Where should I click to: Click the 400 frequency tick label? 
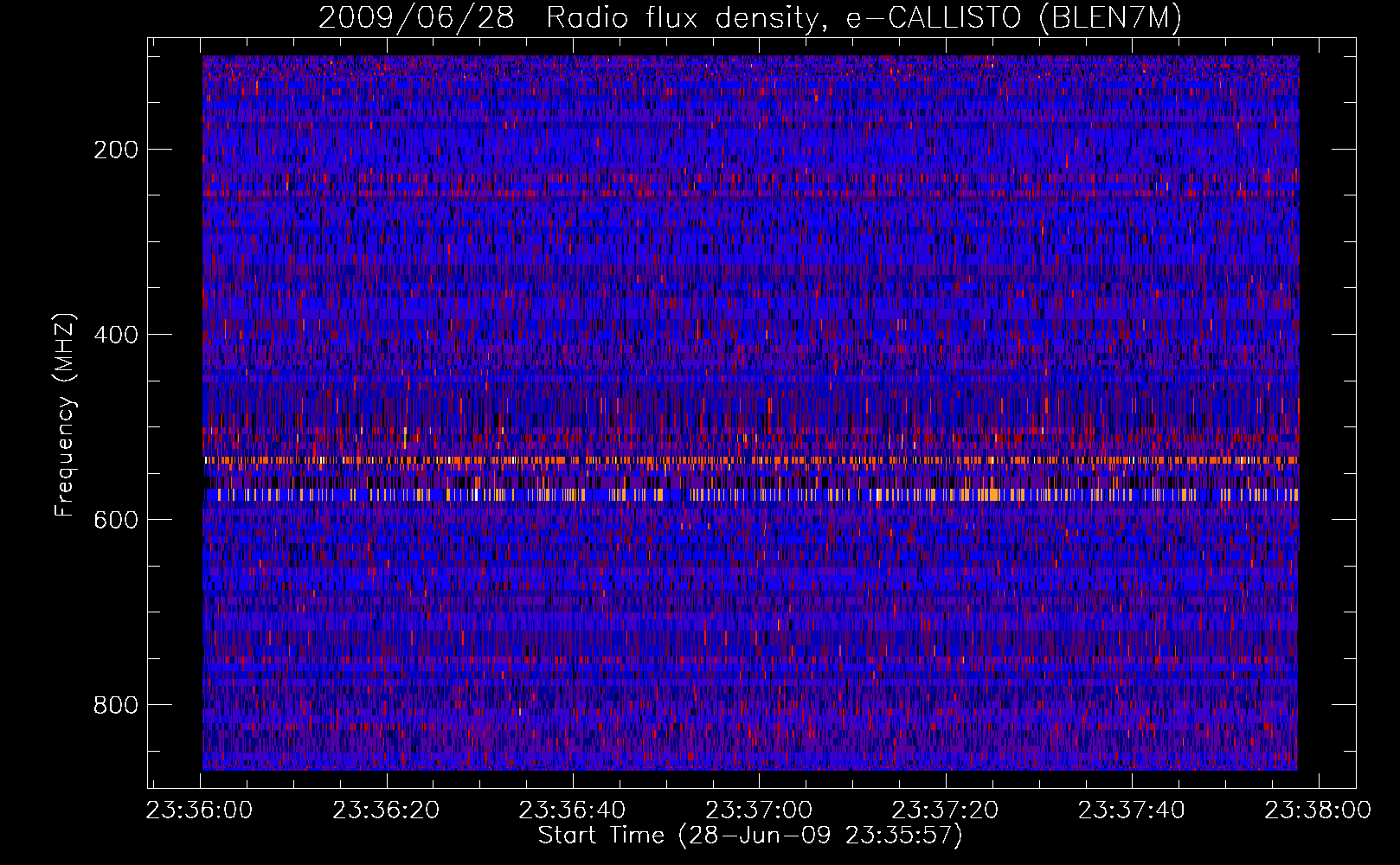(x=116, y=335)
